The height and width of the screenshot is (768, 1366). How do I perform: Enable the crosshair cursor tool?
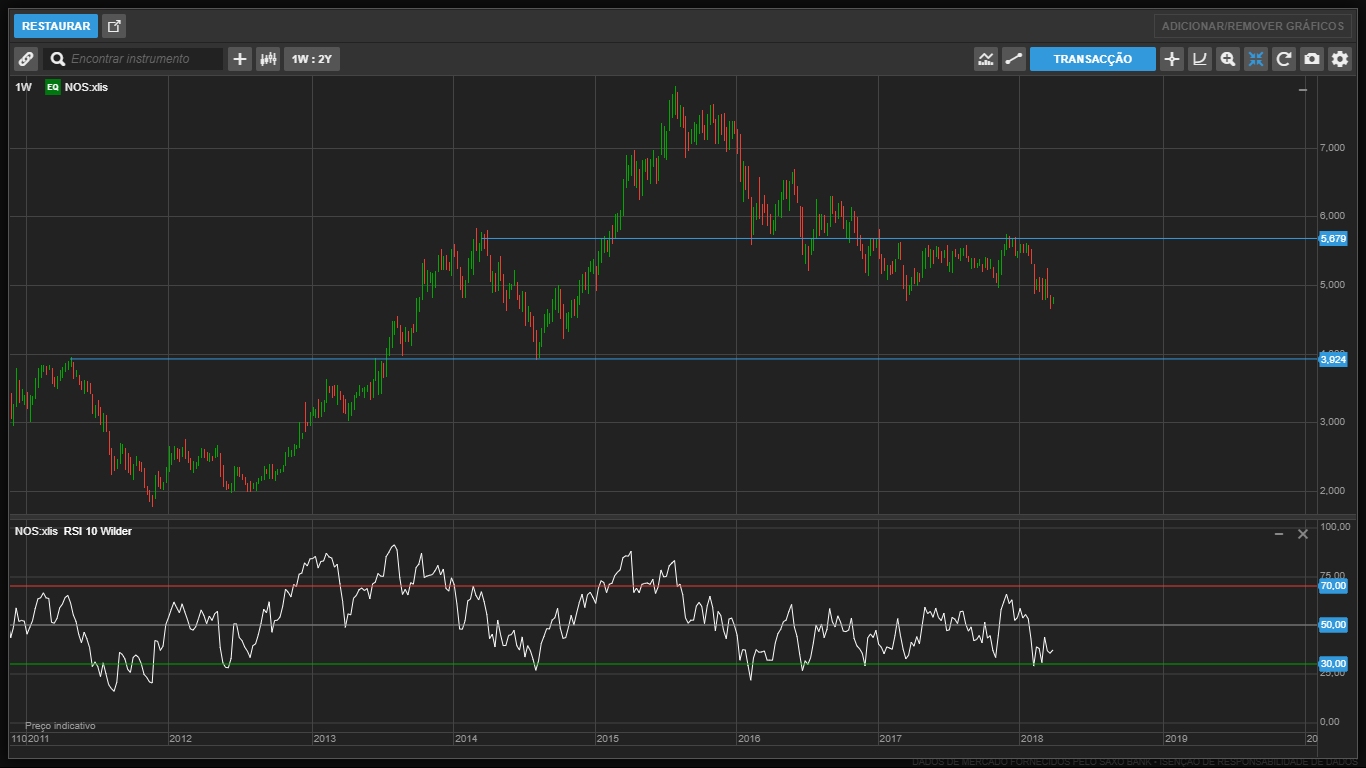tap(1172, 59)
